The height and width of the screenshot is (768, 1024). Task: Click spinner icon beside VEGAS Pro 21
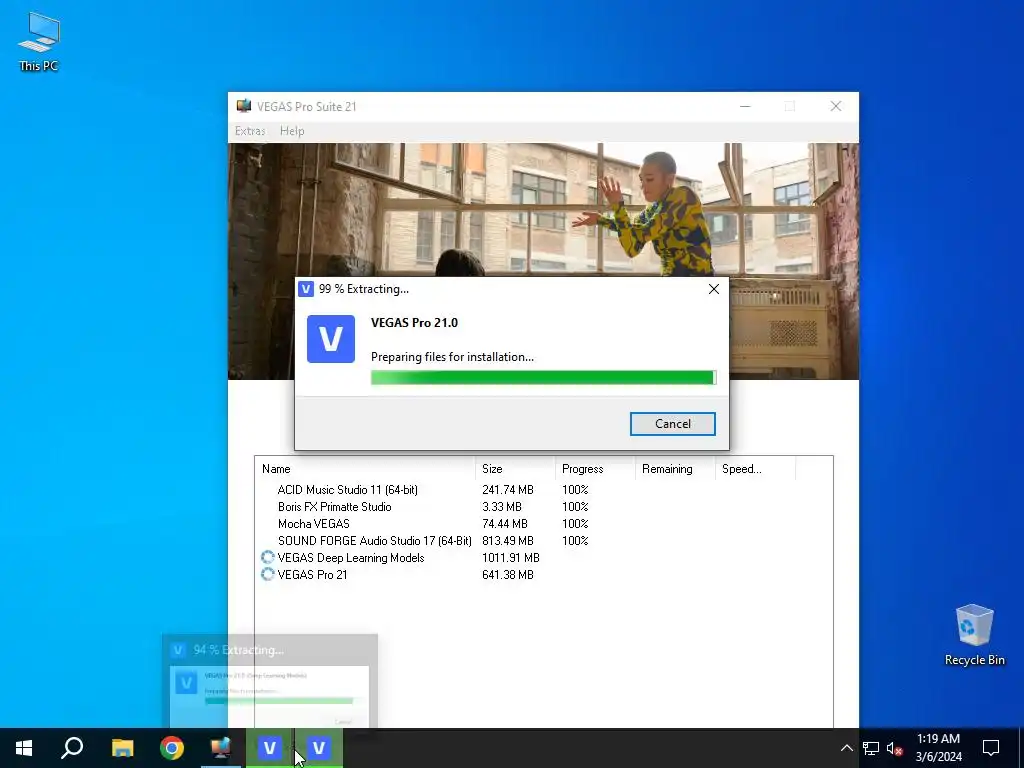267,574
